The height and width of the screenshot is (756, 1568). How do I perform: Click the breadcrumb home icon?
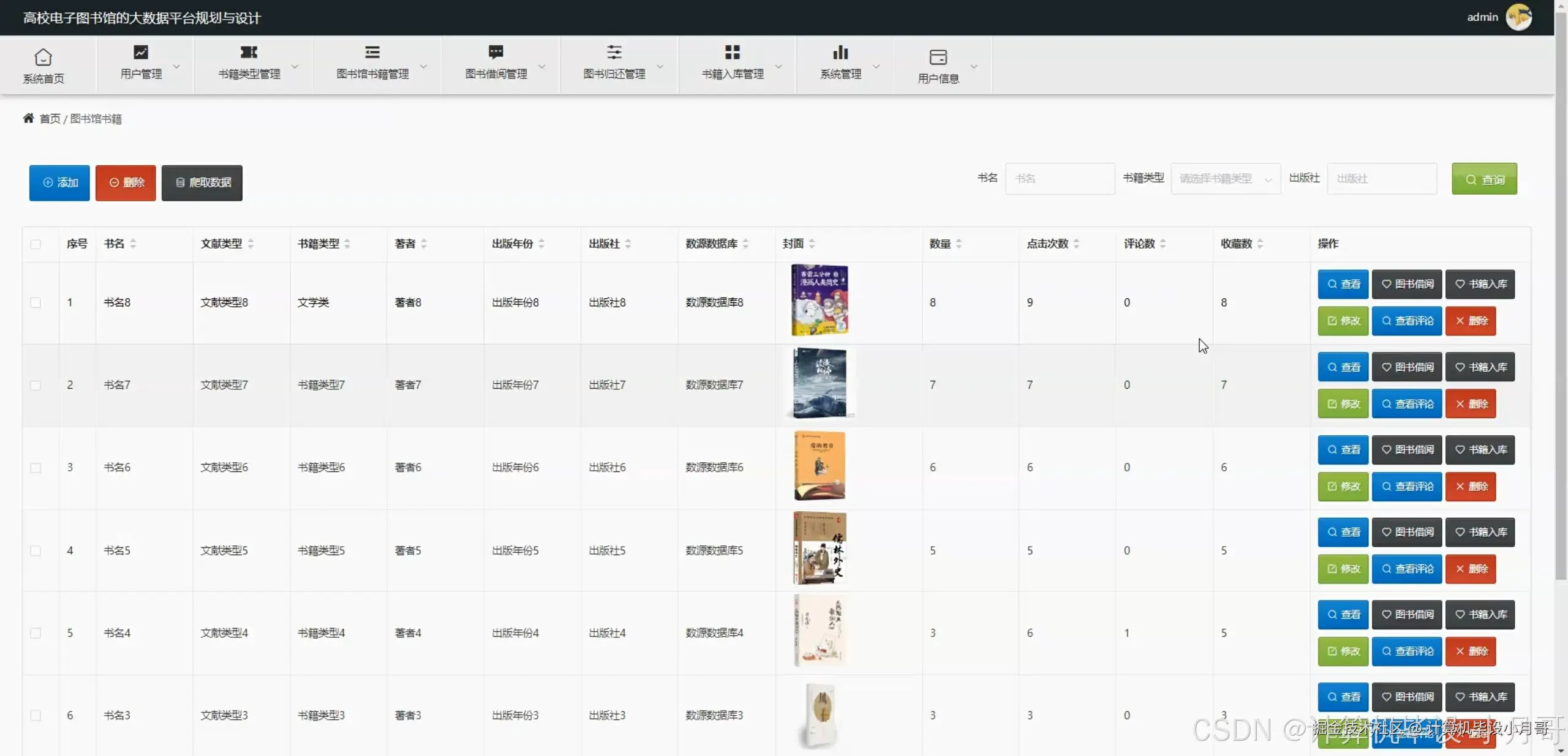(28, 118)
